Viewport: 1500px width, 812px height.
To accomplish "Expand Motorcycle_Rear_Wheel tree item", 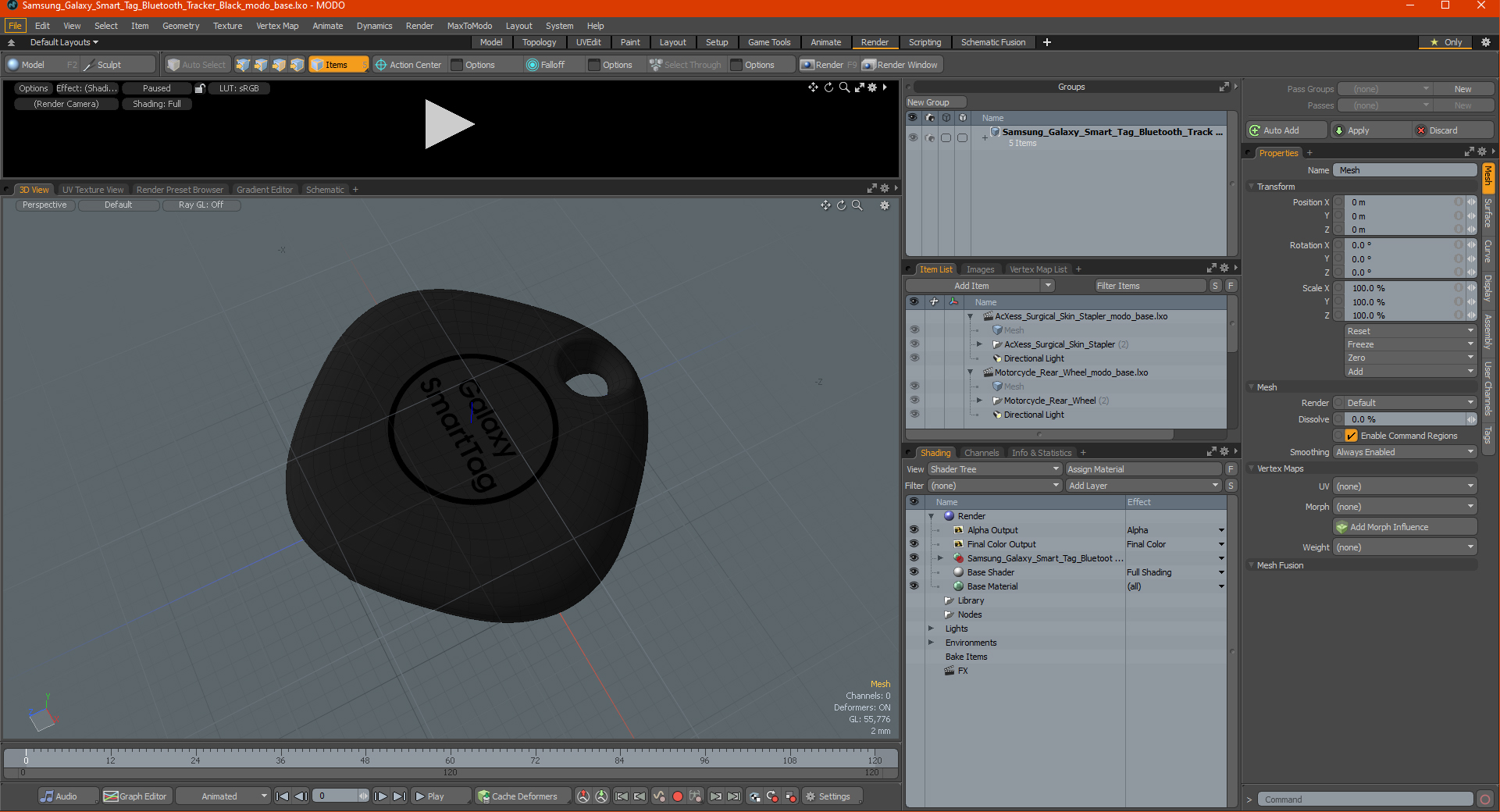I will tap(979, 401).
